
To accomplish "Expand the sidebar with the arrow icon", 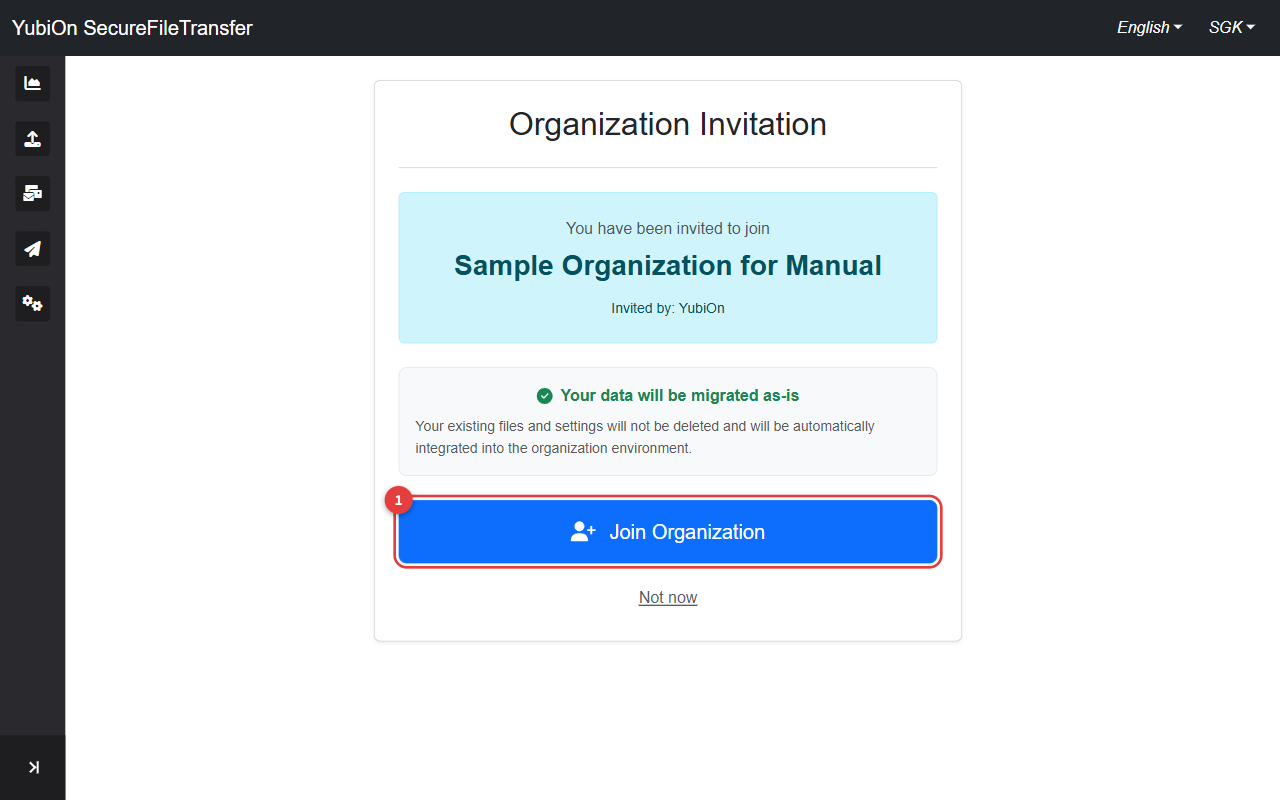I will tap(33, 768).
